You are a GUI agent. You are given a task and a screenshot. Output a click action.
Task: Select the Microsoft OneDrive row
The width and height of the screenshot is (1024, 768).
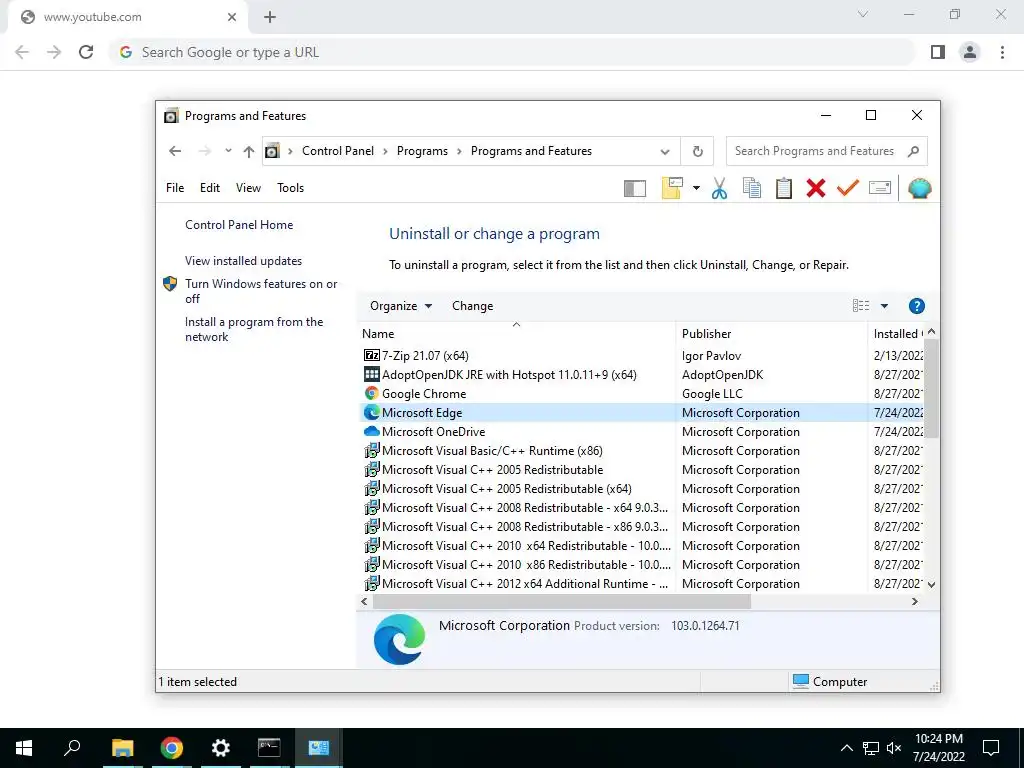pos(643,432)
